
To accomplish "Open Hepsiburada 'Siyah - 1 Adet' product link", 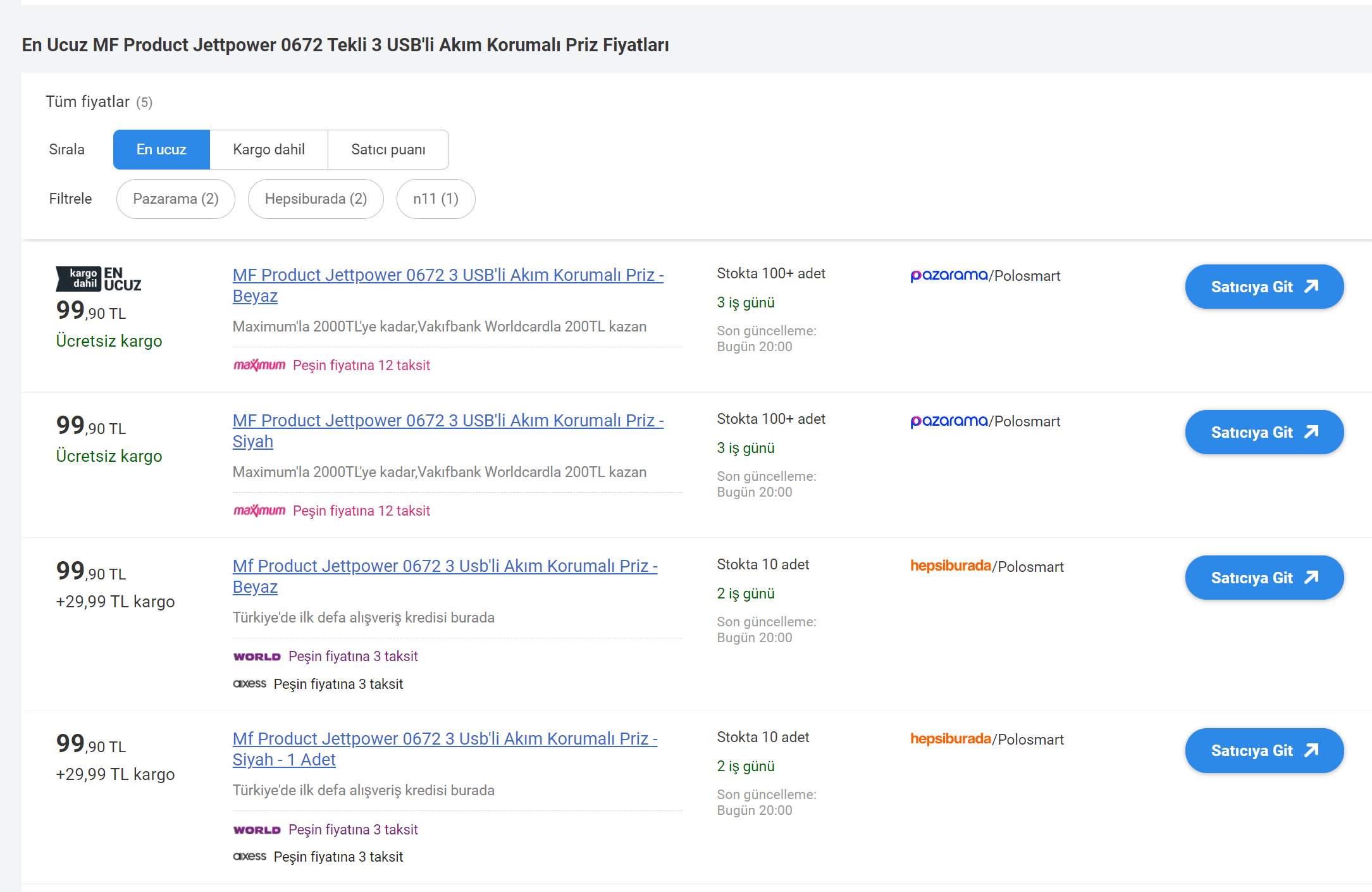I will [444, 739].
